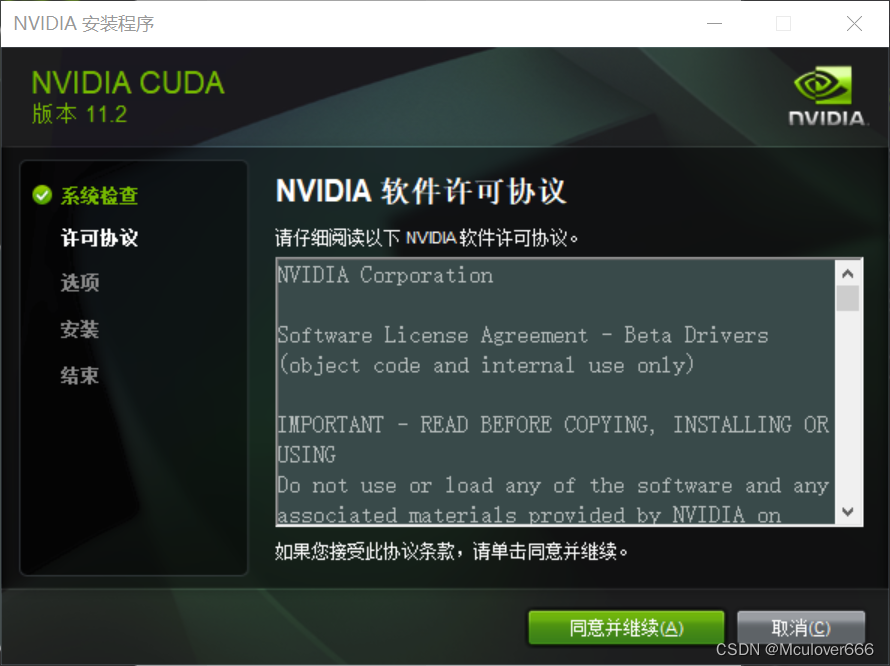Click the 取消(C) cancel button
890x666 pixels.
pos(801,627)
